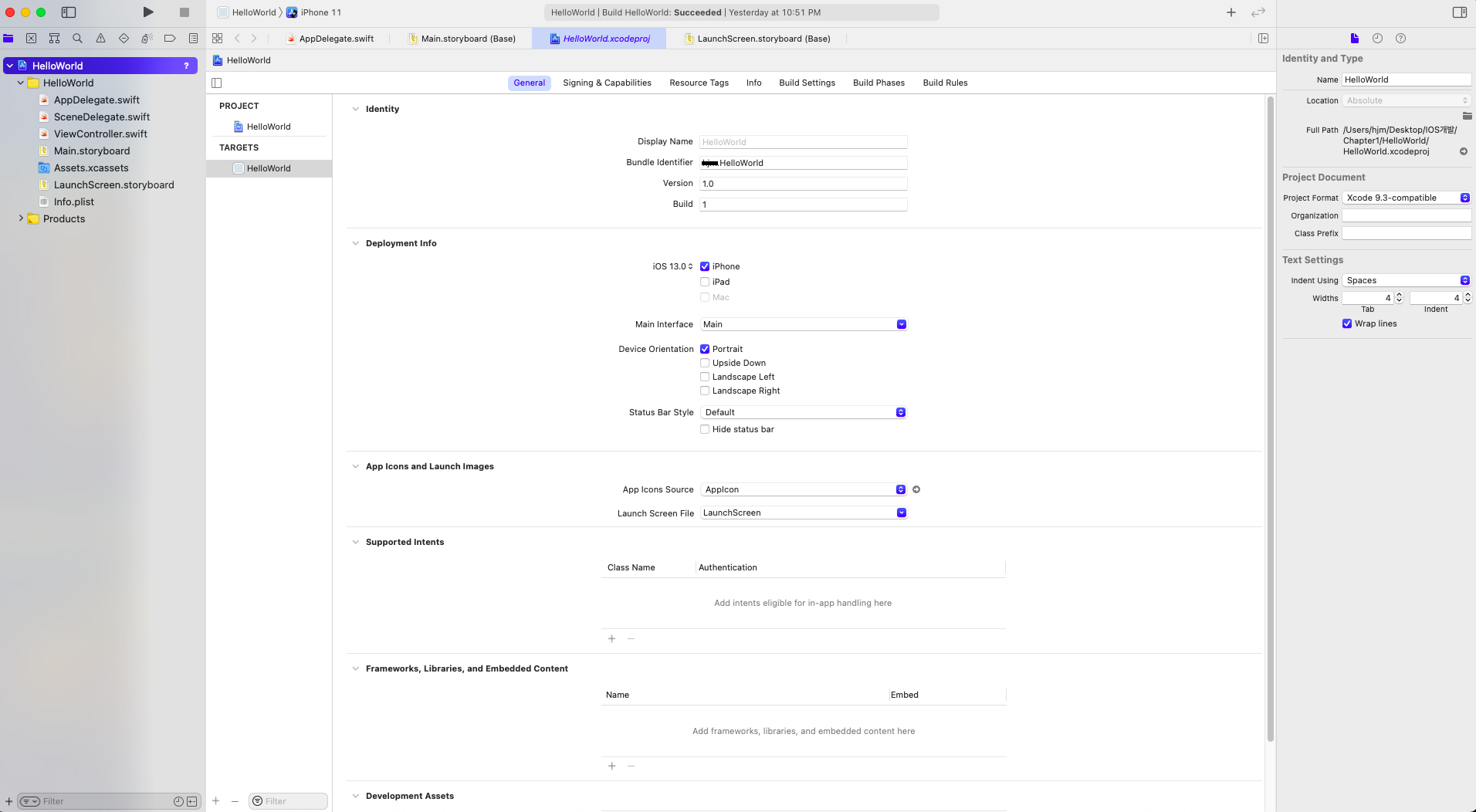Toggle Wrap lines checkbox
This screenshot has width=1476, height=812.
[x=1347, y=323]
